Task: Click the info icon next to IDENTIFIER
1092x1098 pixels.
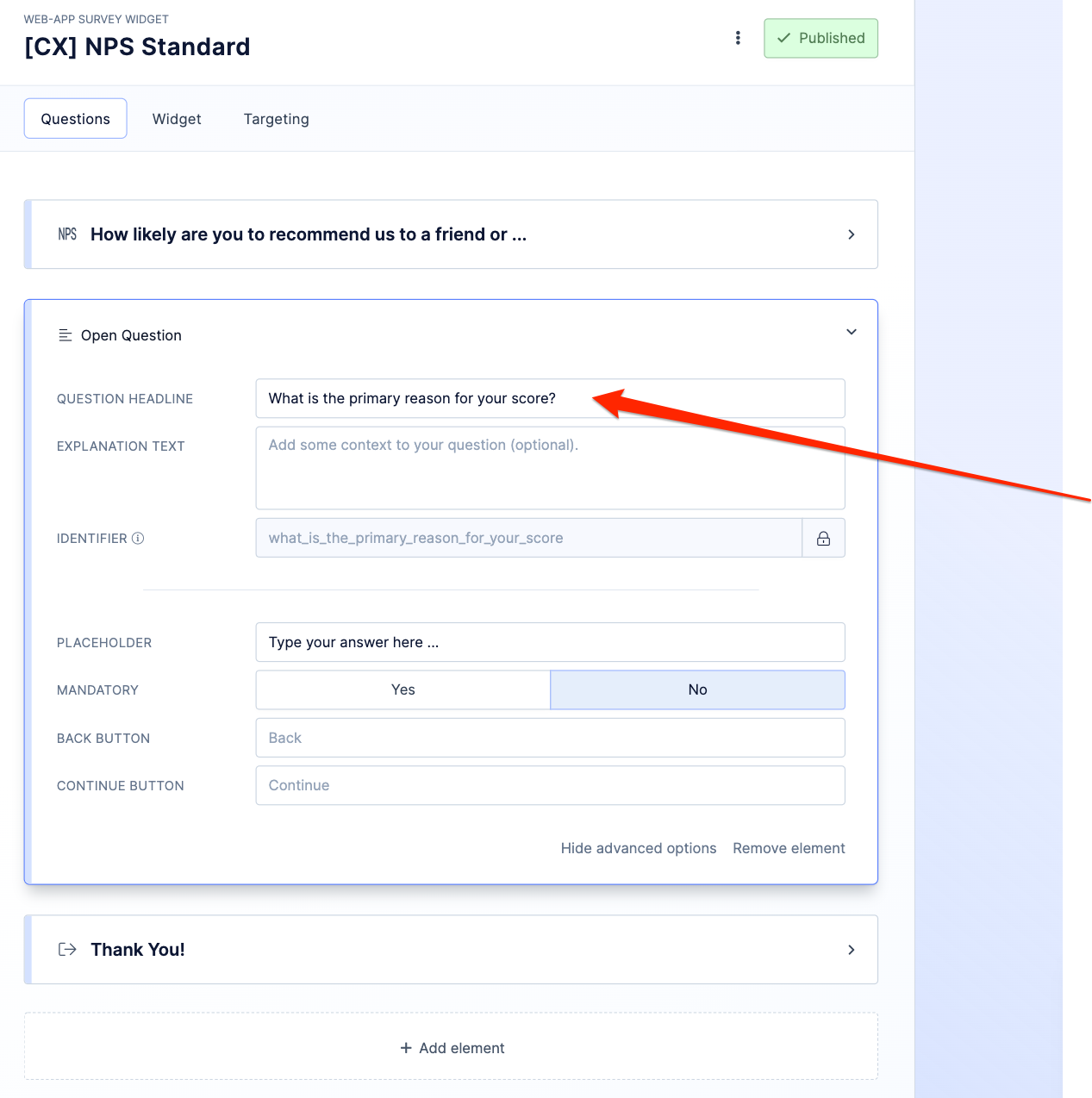Action: click(138, 538)
